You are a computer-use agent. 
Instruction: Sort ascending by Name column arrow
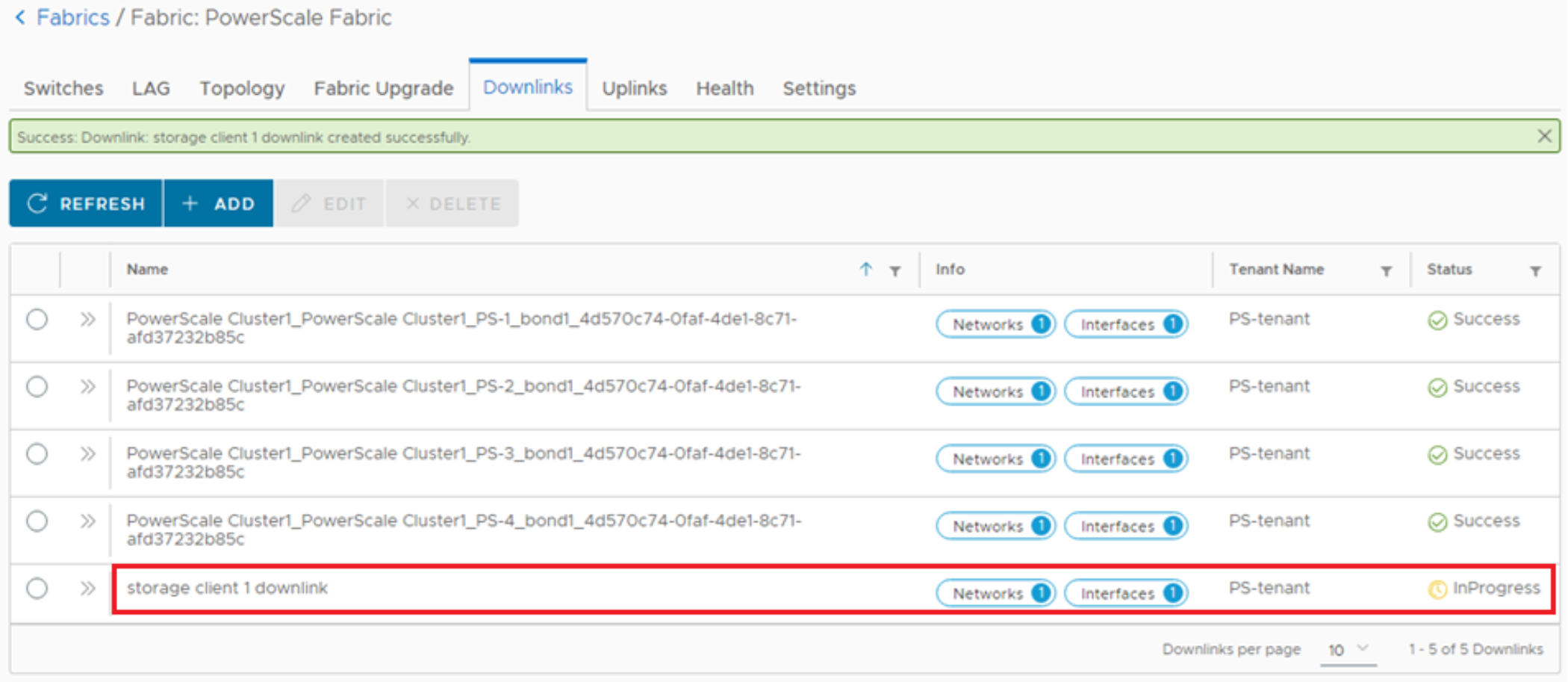point(865,269)
